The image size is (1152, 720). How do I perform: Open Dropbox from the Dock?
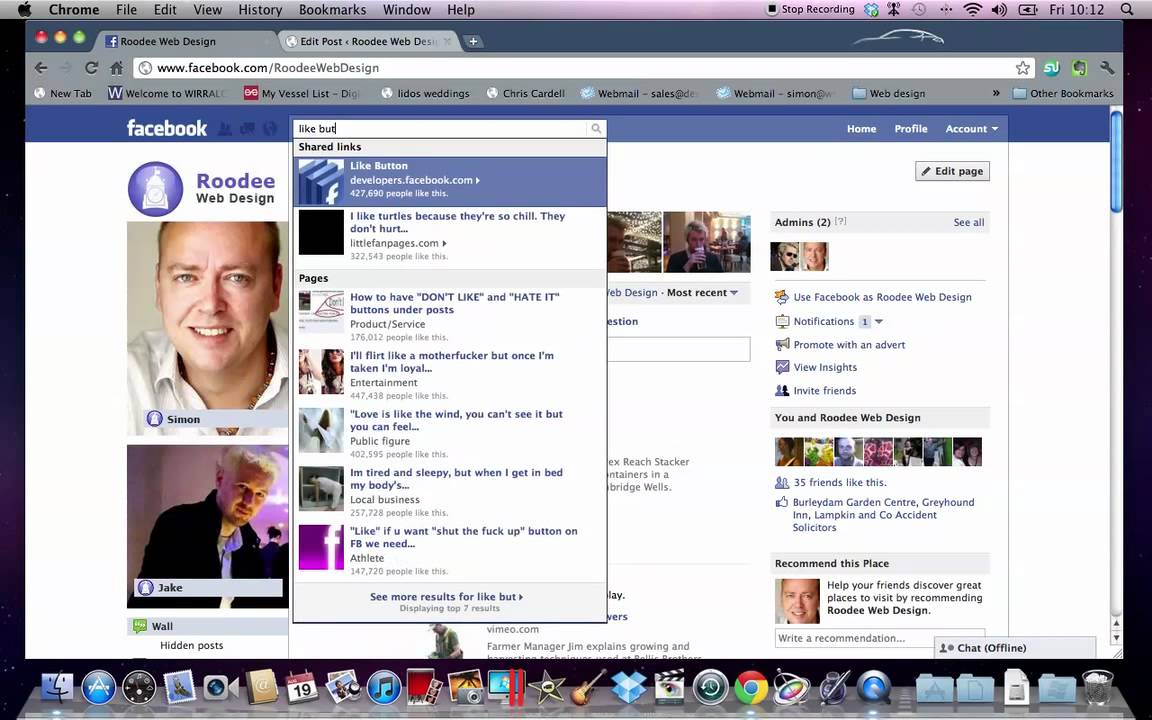pos(628,688)
